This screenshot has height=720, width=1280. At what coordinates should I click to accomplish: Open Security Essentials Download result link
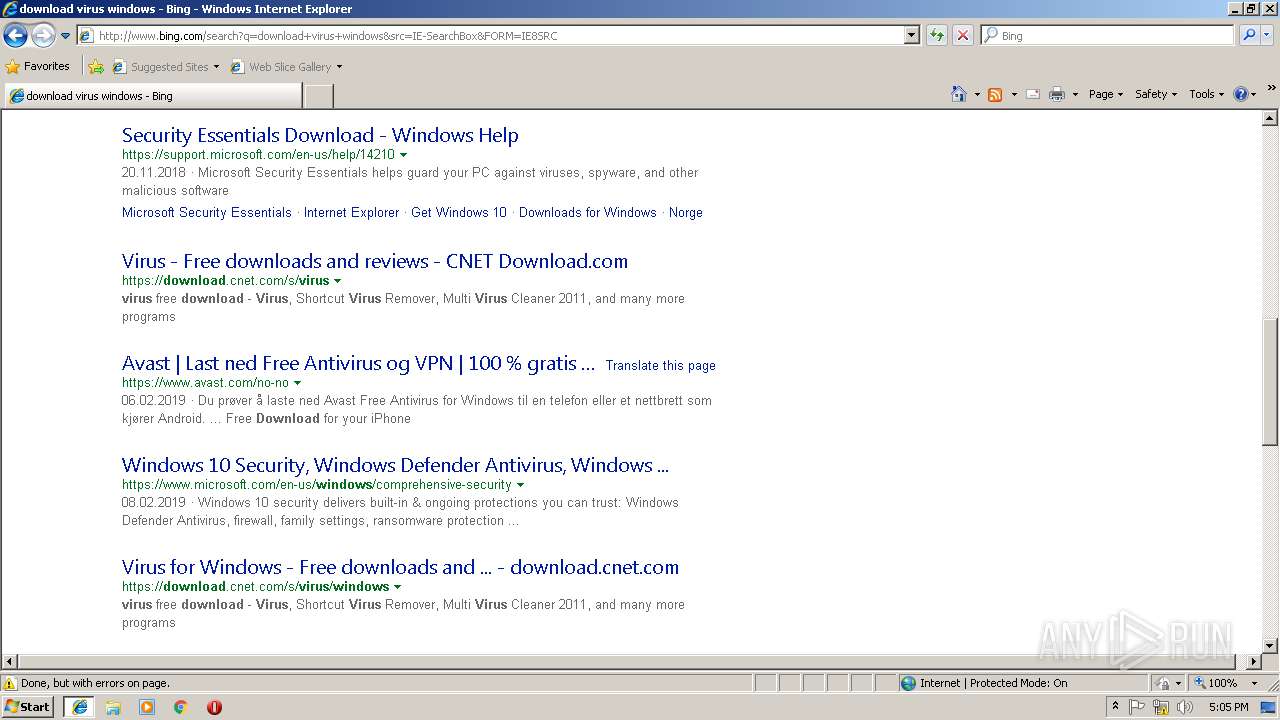click(x=320, y=135)
